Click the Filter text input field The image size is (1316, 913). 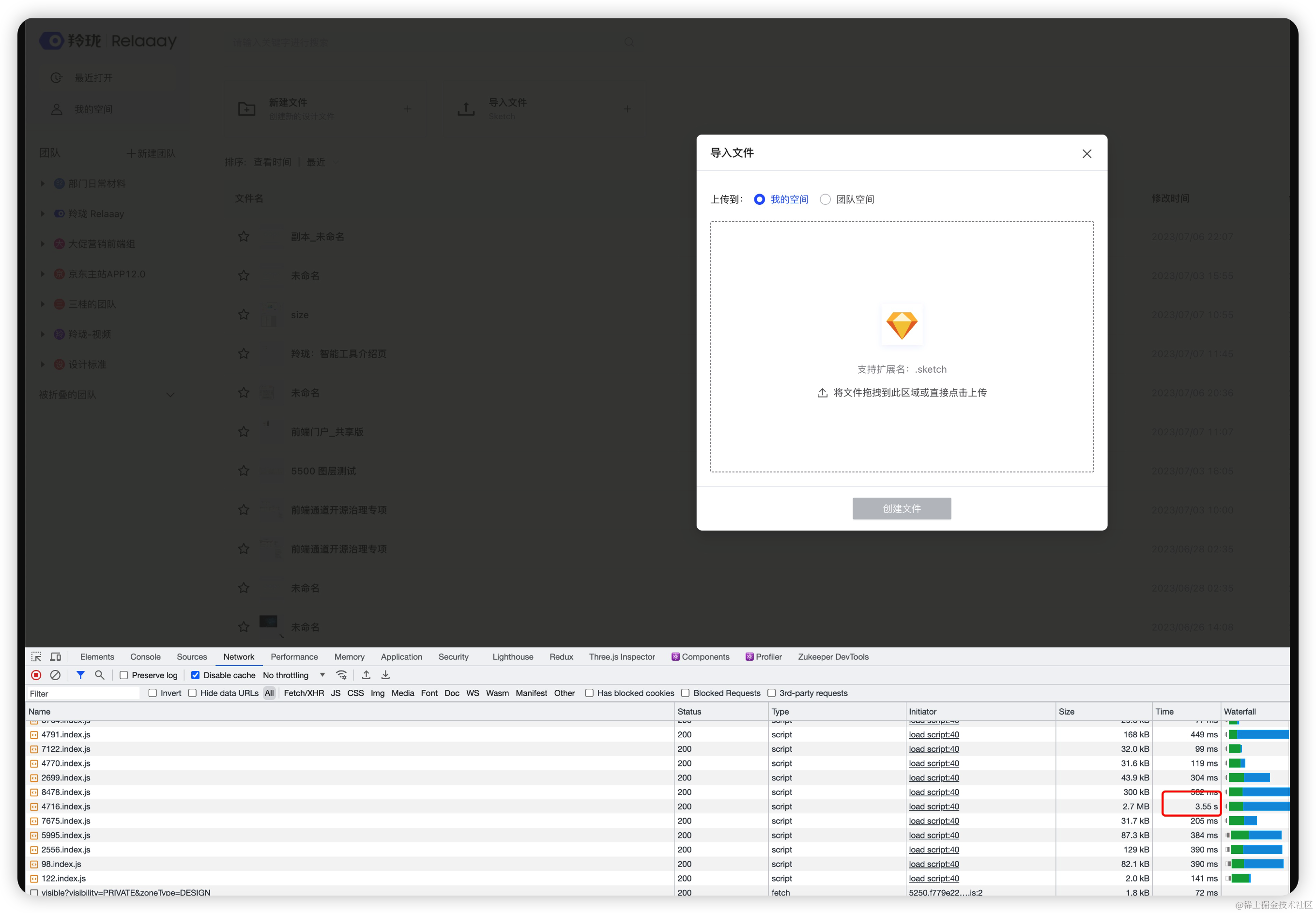click(83, 693)
